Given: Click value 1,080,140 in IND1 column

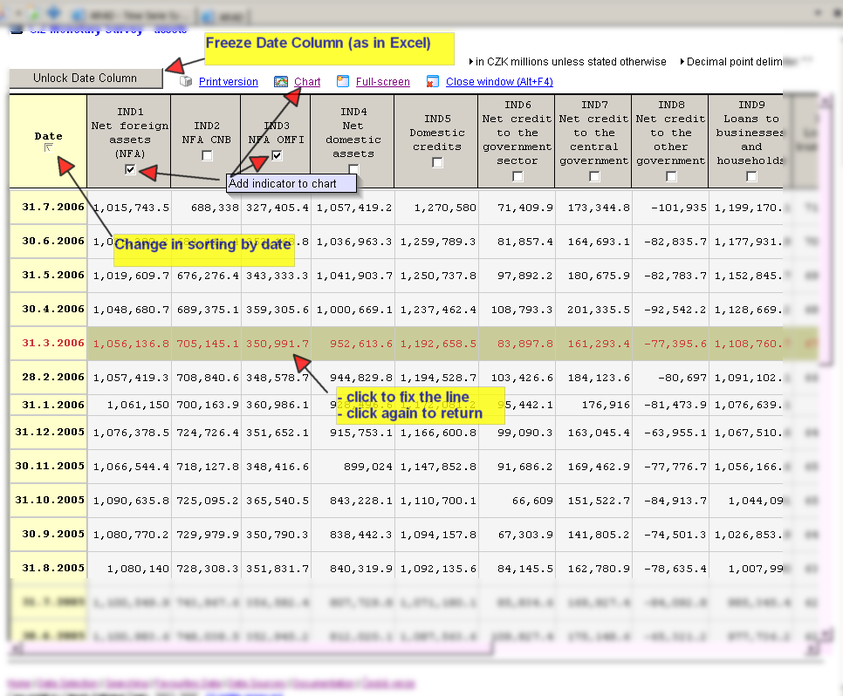Looking at the screenshot, I should coord(138,569).
